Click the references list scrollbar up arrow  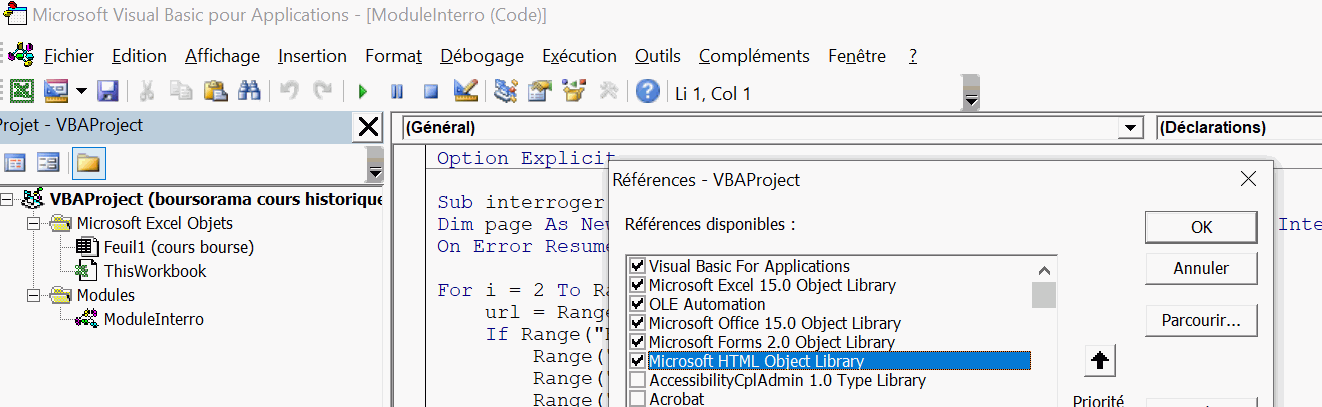click(1044, 270)
